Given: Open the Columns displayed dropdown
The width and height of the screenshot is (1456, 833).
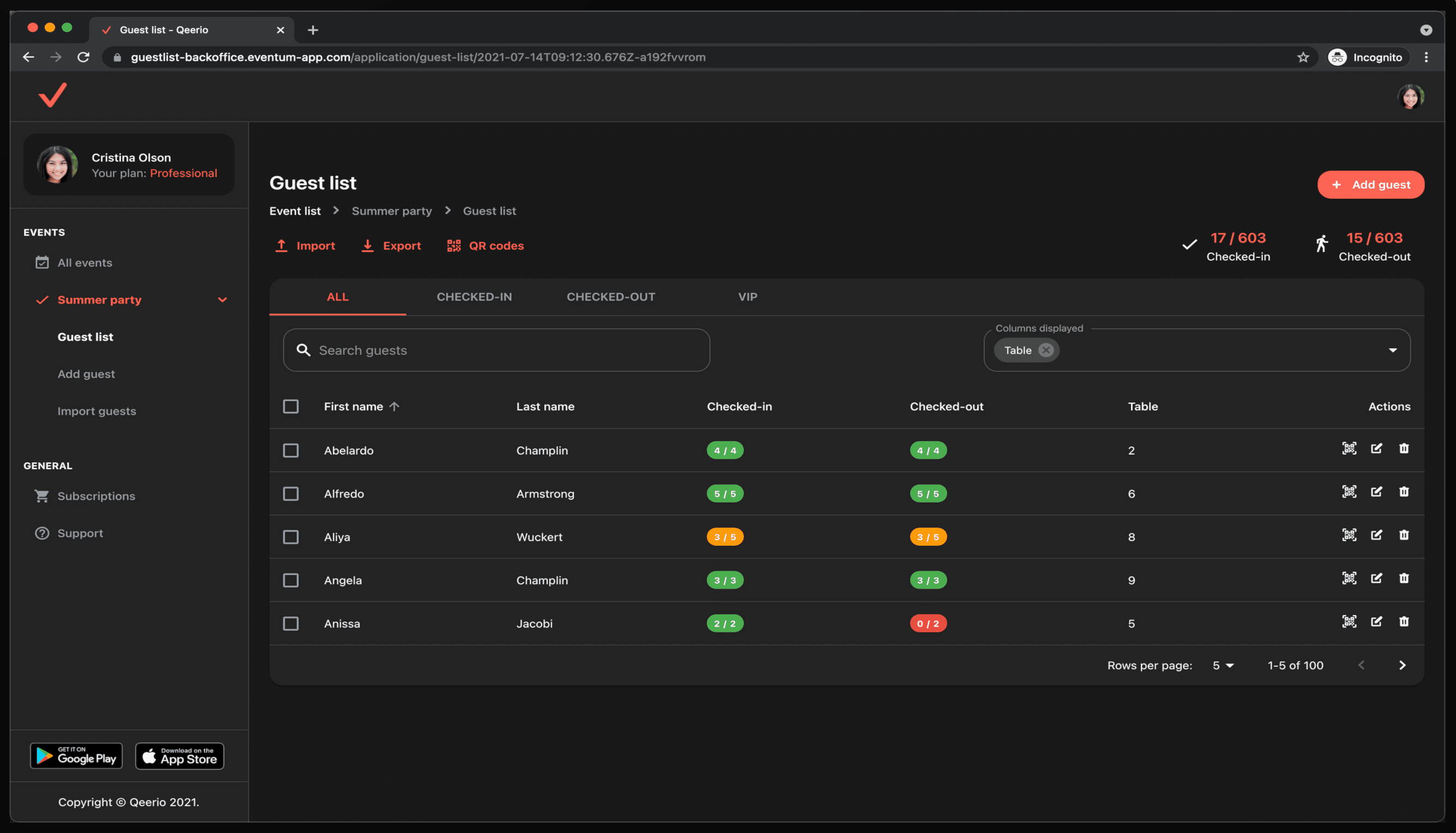Looking at the screenshot, I should coord(1392,350).
